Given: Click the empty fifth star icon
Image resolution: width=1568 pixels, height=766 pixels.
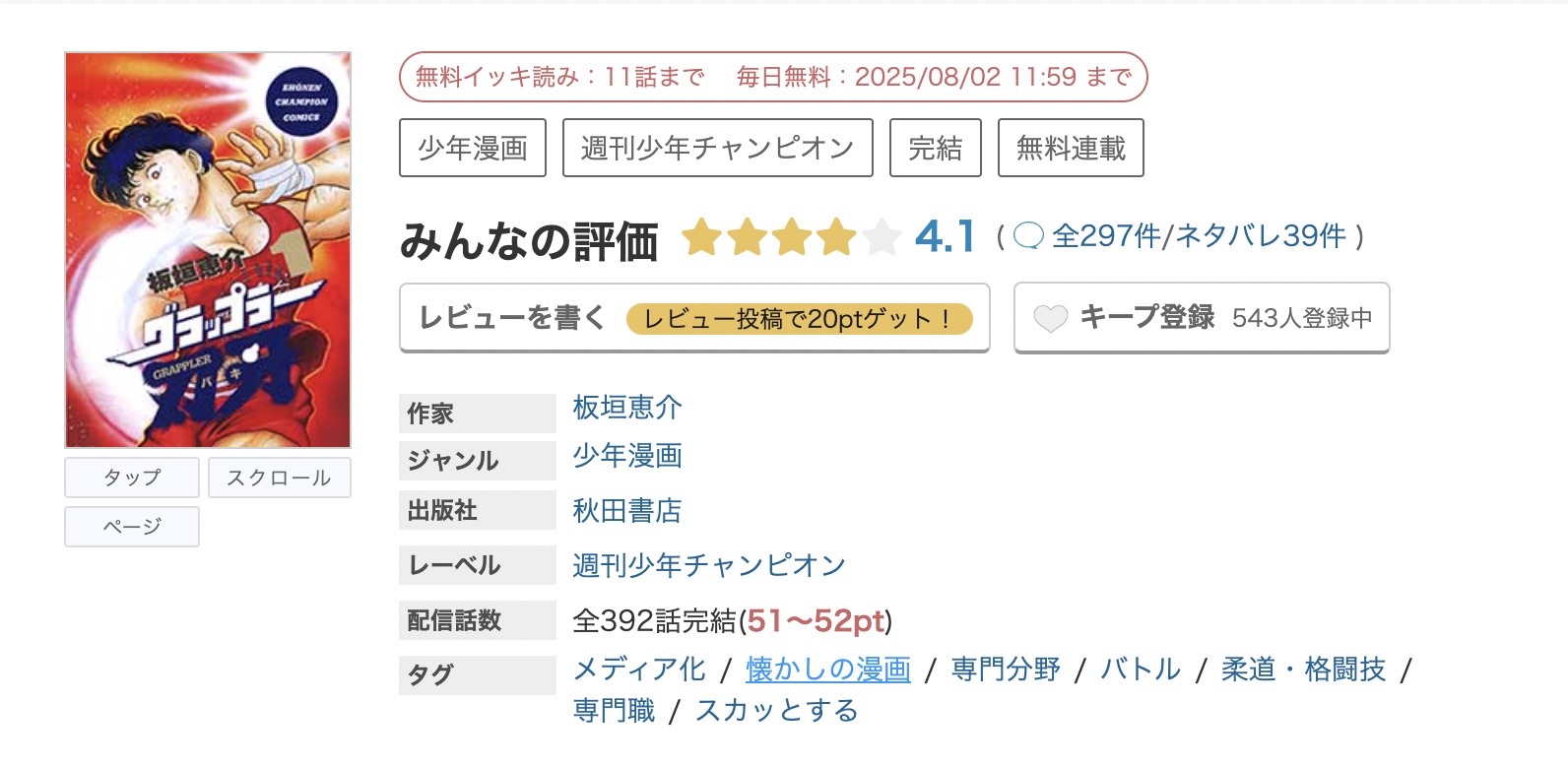Looking at the screenshot, I should 882,236.
